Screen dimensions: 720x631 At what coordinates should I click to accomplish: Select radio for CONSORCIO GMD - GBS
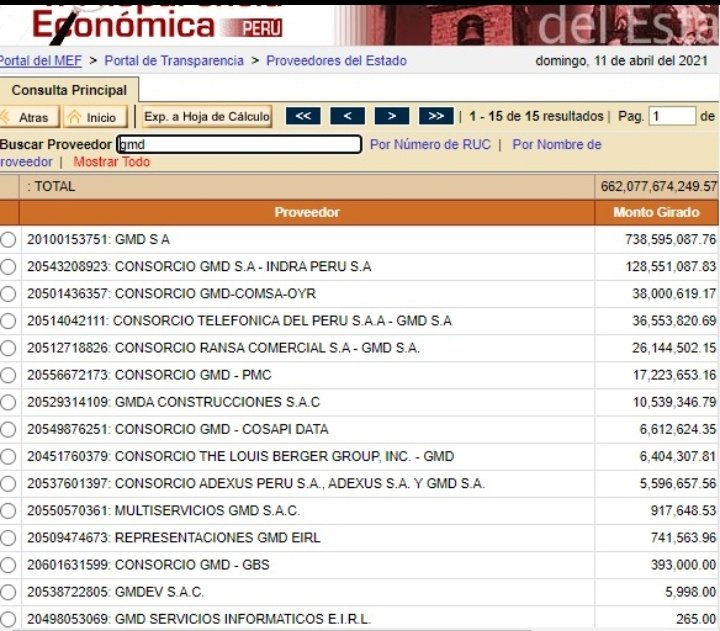(8, 565)
